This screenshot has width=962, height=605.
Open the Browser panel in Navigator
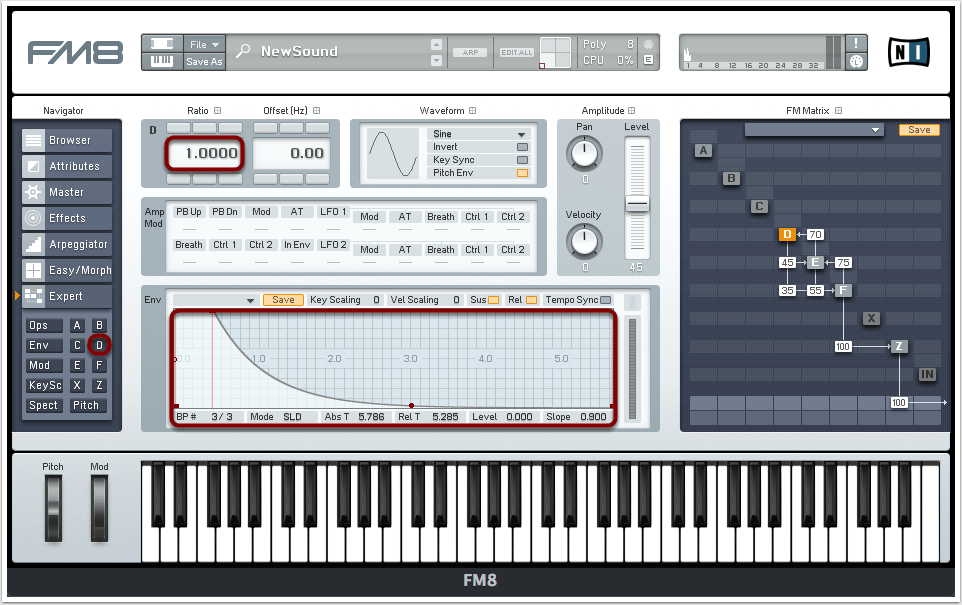click(x=67, y=141)
